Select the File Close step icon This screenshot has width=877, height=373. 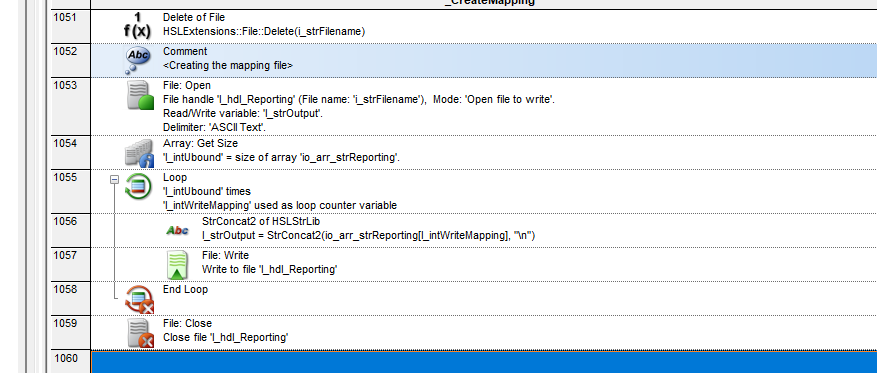pyautogui.click(x=139, y=333)
